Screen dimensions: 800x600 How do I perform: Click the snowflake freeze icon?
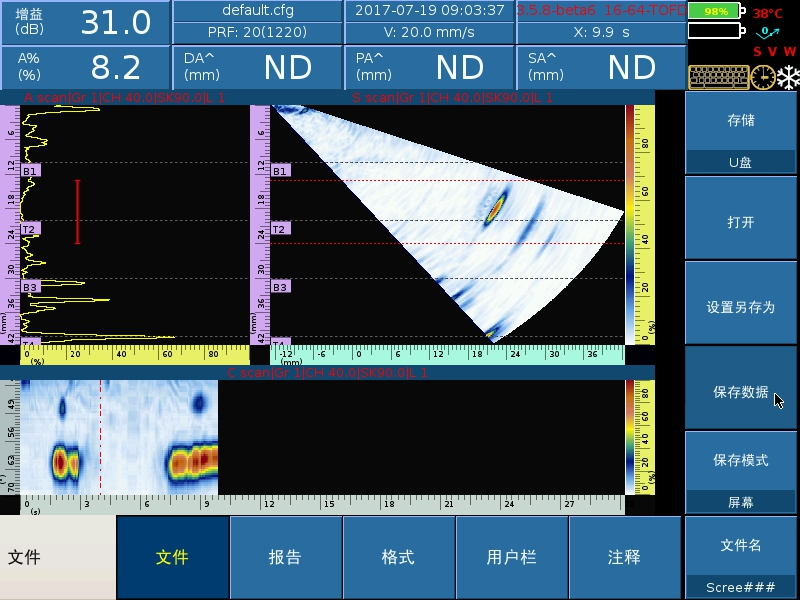(x=789, y=77)
